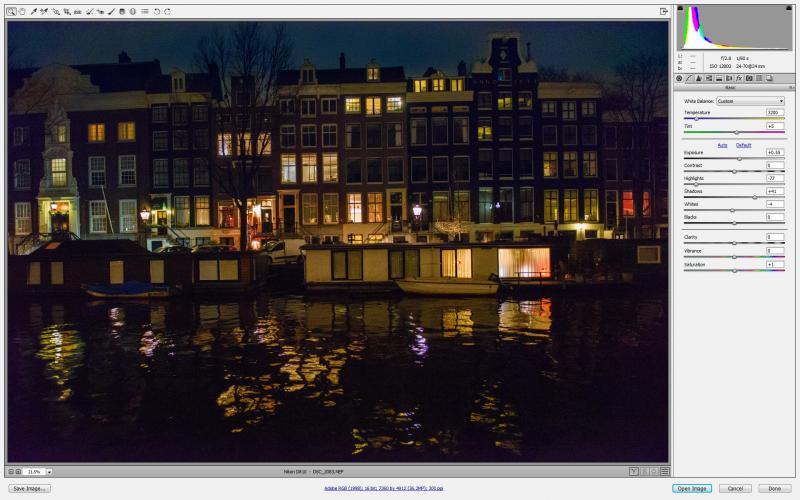Copy current settings to before icon
Viewport: 800px width, 500px height.
pos(654,472)
